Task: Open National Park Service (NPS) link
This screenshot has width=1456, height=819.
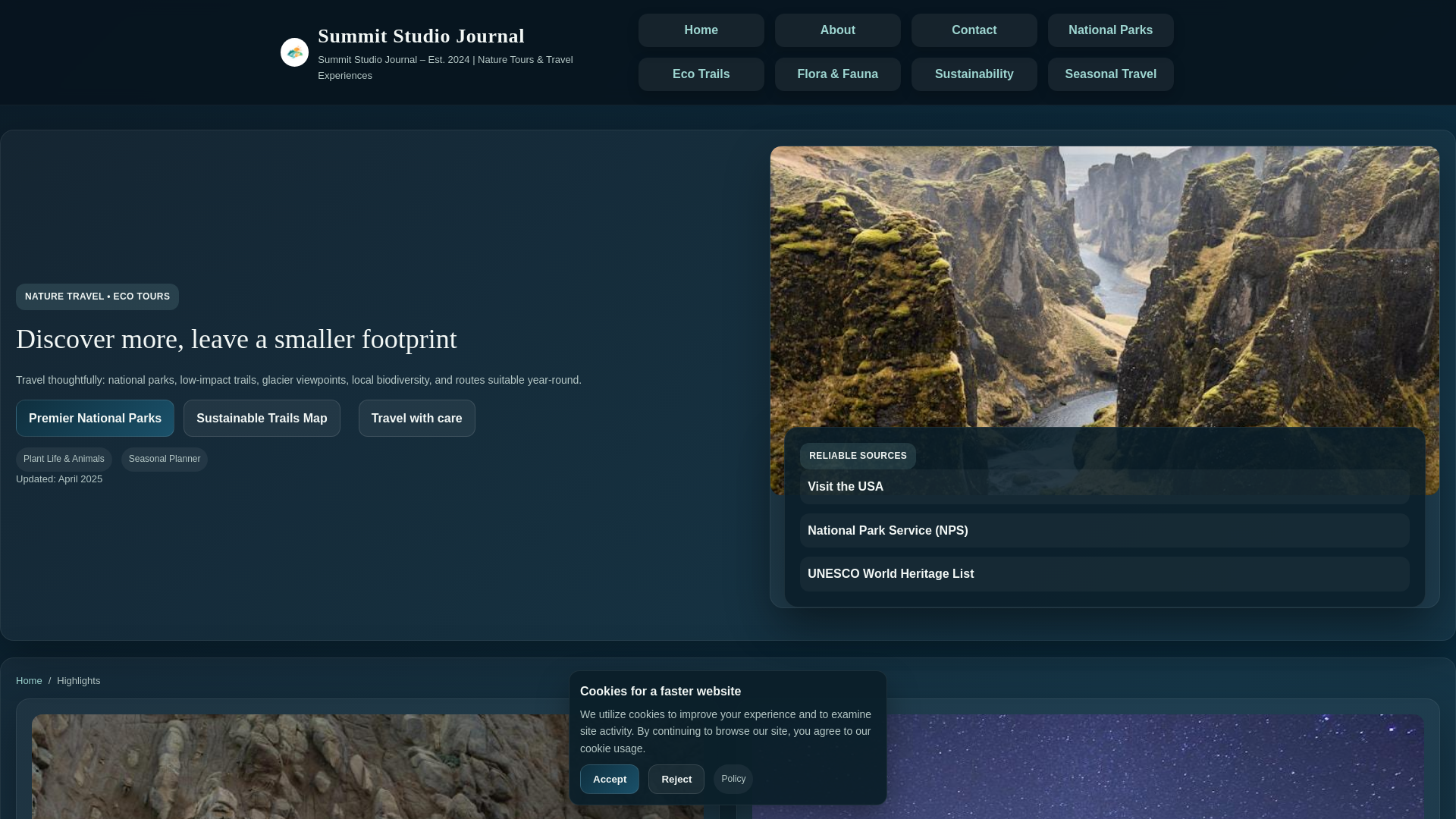Action: (x=1104, y=531)
